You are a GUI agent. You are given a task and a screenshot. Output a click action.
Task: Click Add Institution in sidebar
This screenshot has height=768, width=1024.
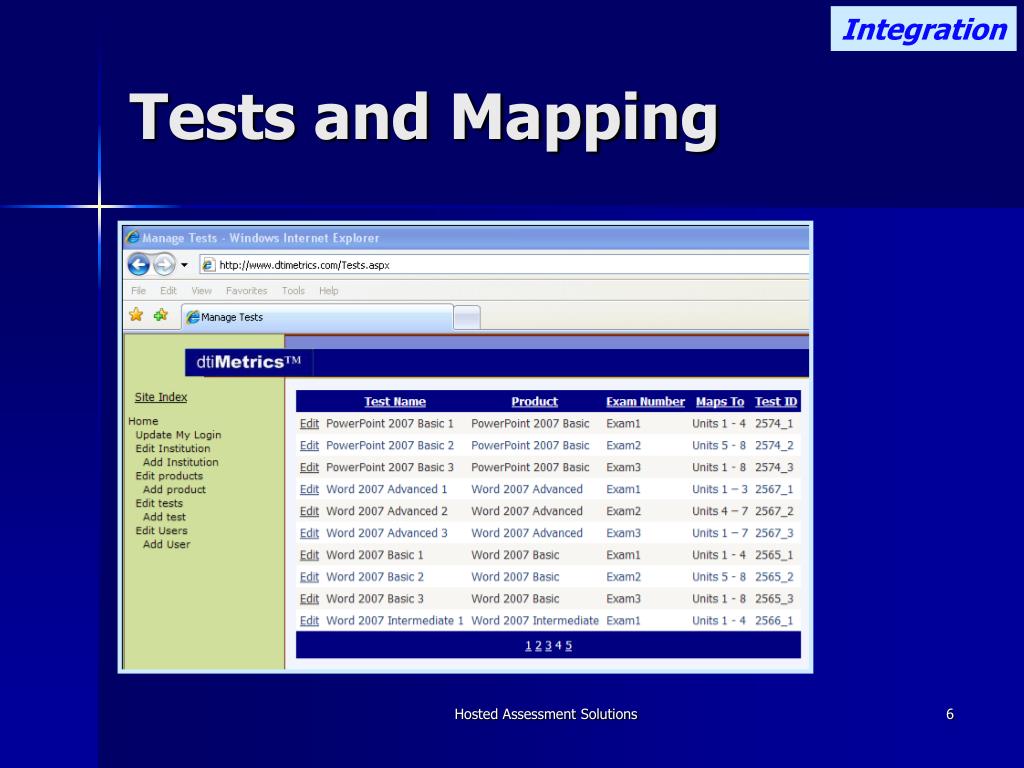(x=181, y=462)
